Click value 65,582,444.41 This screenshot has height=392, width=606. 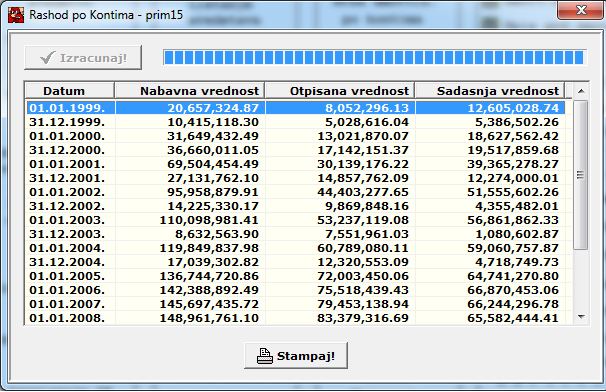pyautogui.click(x=513, y=318)
